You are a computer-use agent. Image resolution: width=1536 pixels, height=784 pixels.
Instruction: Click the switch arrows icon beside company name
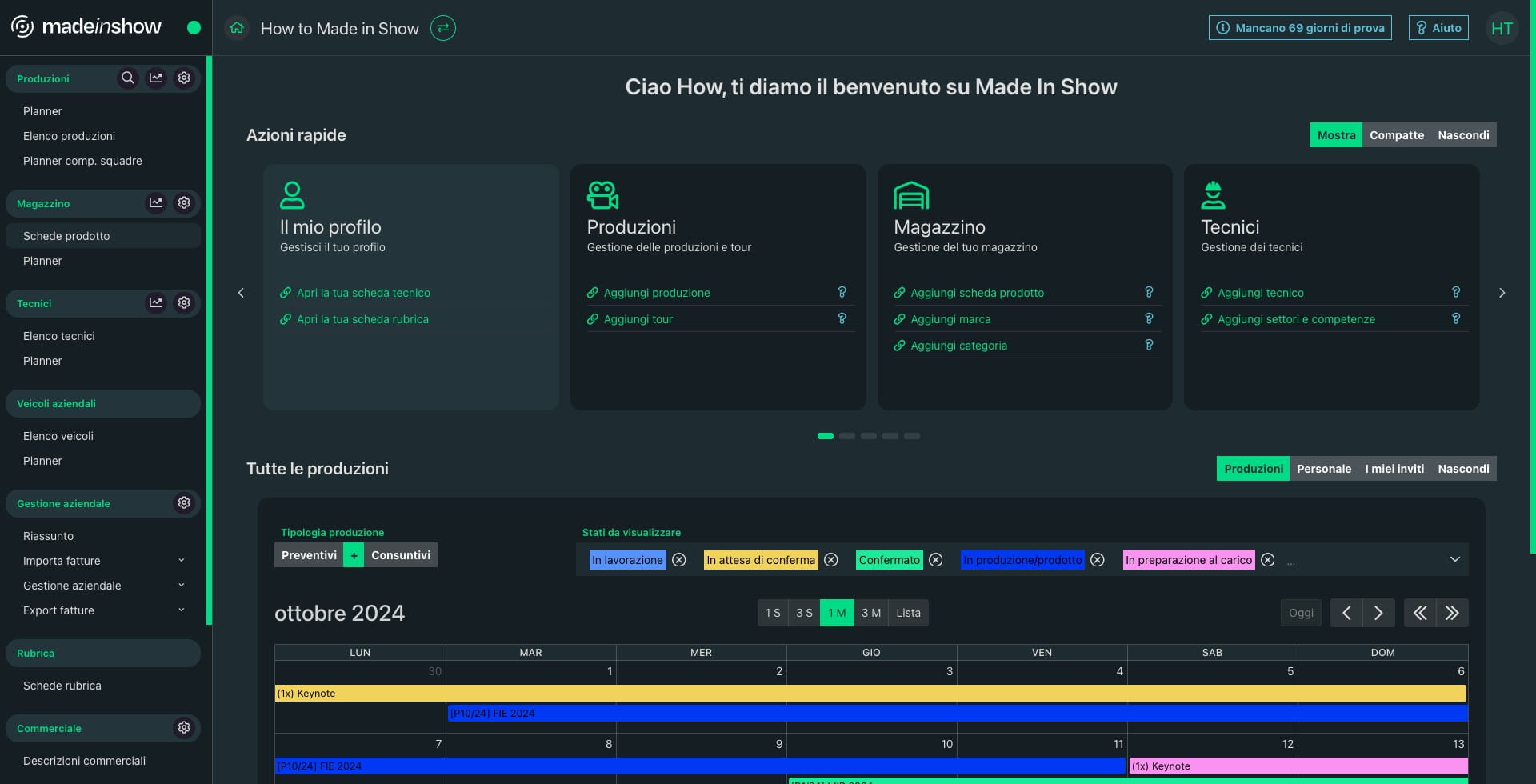442,28
